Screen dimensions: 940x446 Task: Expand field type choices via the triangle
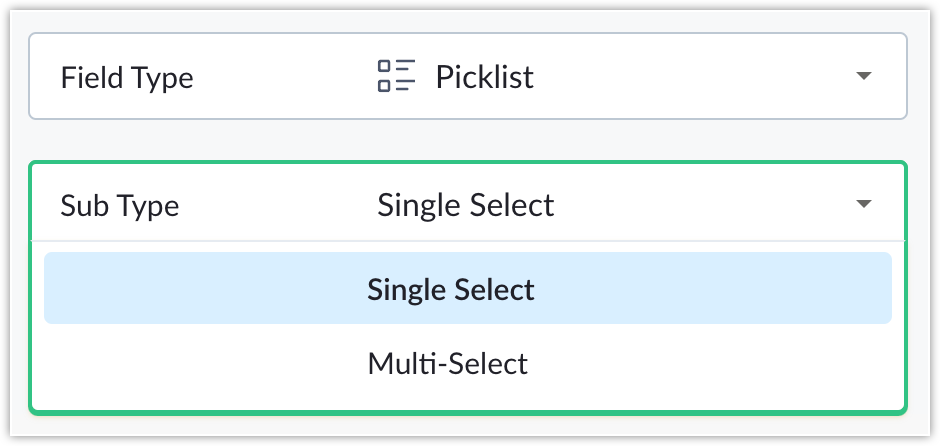click(863, 76)
